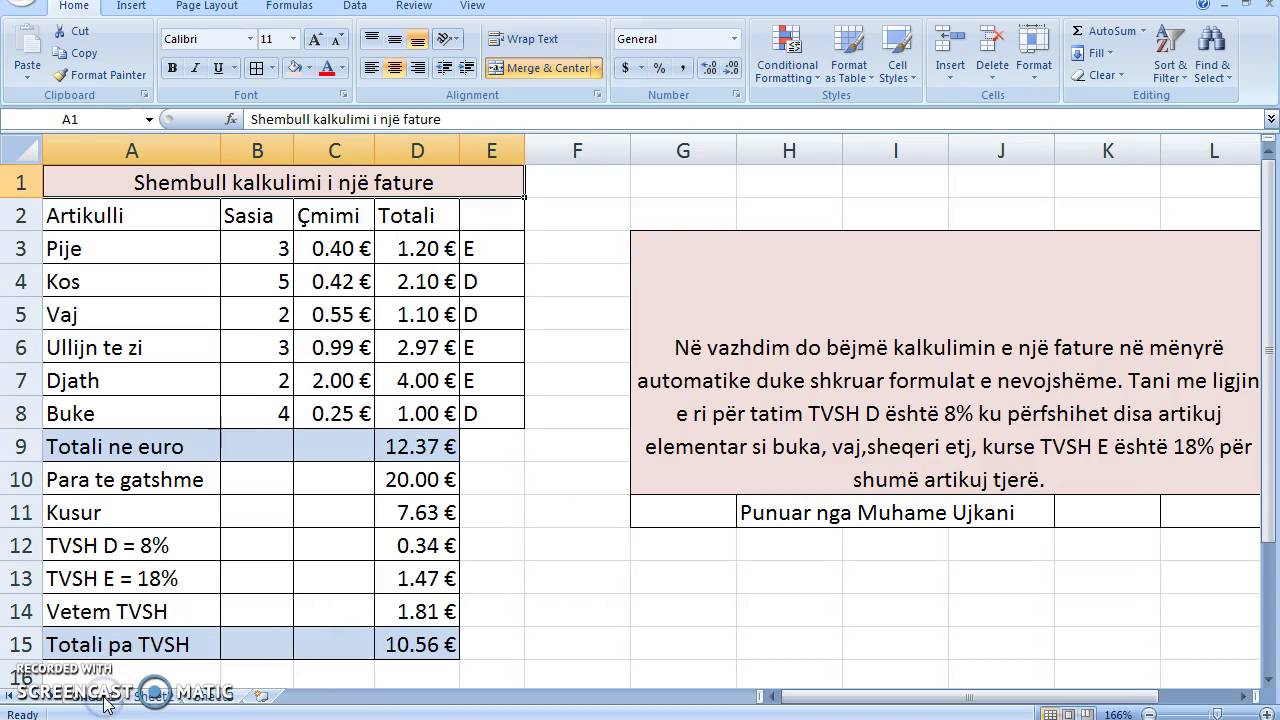Toggle bottom vertical align
This screenshot has height=720, width=1280.
point(418,39)
